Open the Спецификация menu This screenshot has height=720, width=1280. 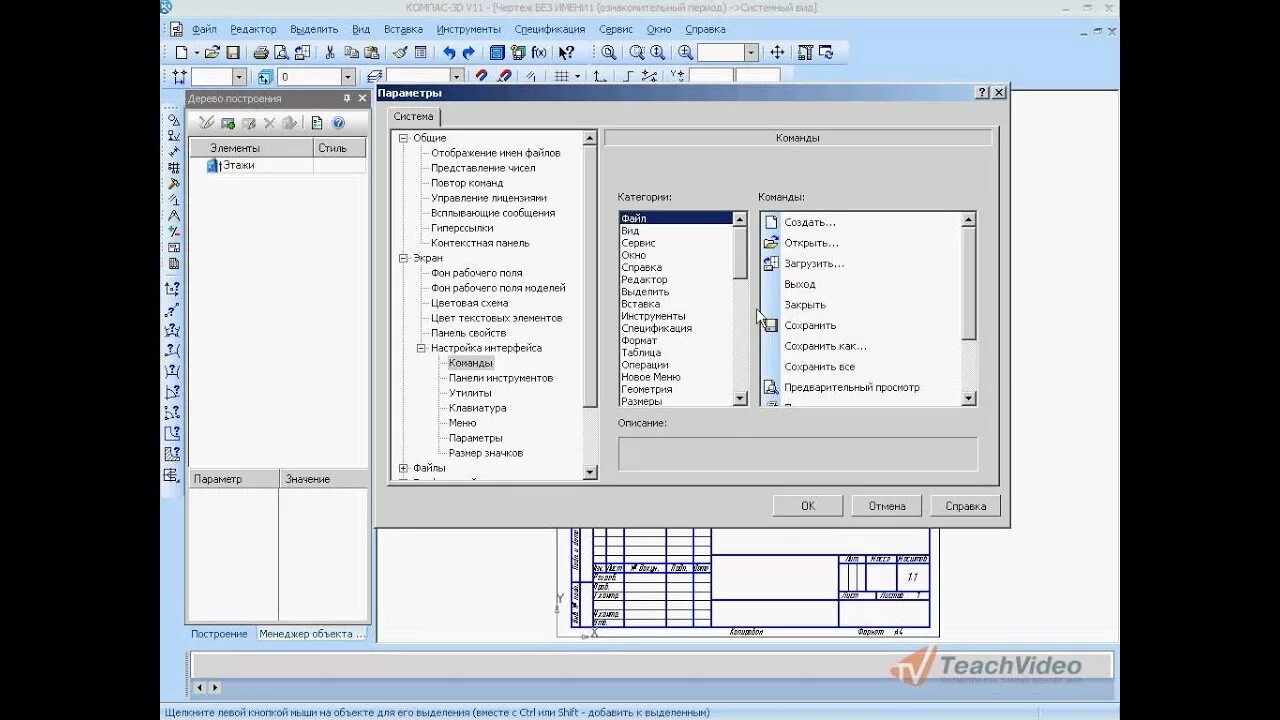(550, 29)
